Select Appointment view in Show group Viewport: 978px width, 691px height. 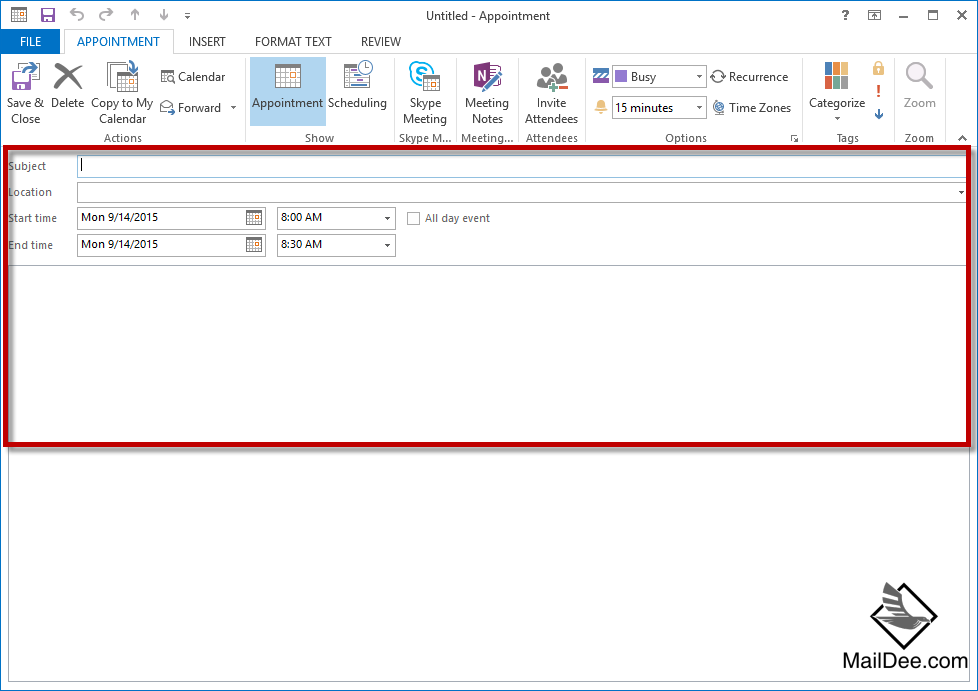(x=288, y=92)
